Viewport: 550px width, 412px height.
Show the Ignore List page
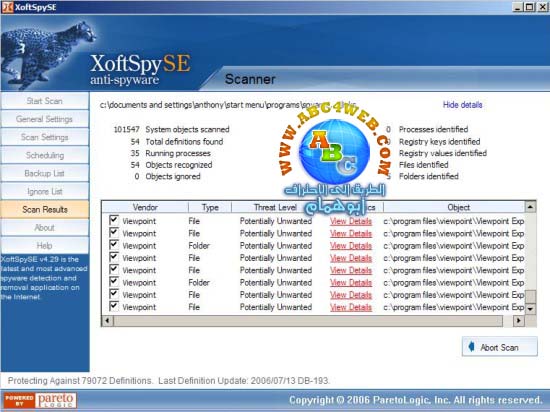(x=45, y=191)
